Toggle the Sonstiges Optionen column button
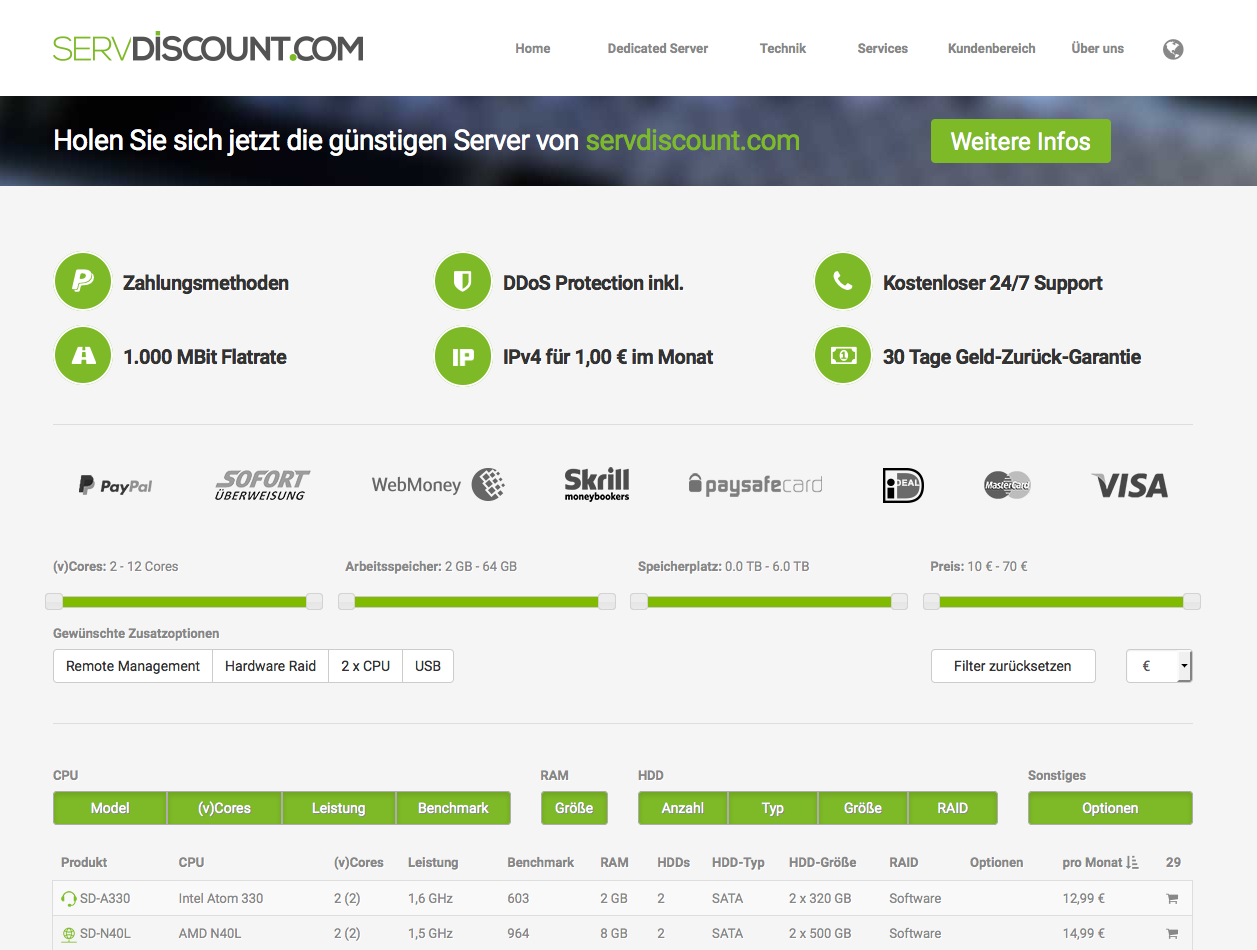This screenshot has width=1257, height=950. coord(1110,808)
